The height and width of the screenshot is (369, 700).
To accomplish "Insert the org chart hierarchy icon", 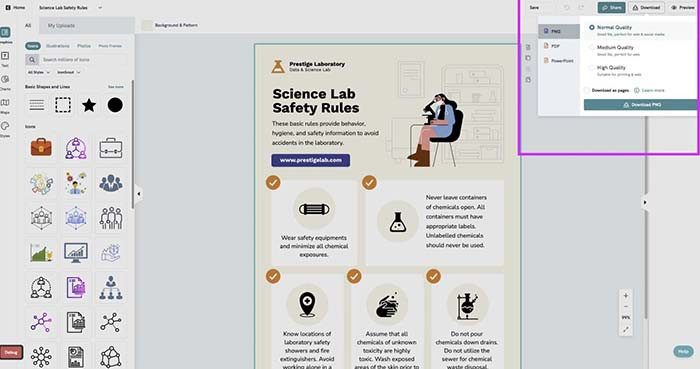I will (x=111, y=287).
